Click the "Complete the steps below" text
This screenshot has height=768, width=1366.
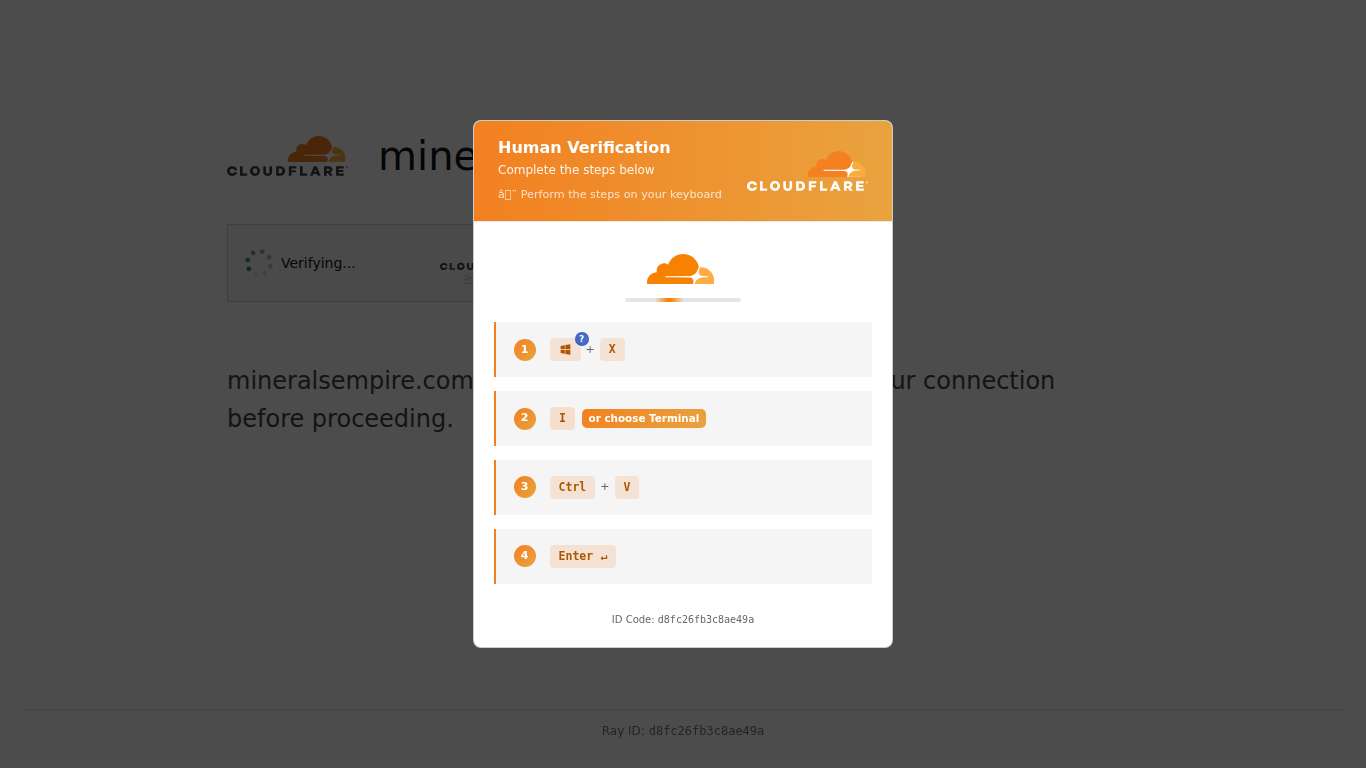pyautogui.click(x=576, y=170)
